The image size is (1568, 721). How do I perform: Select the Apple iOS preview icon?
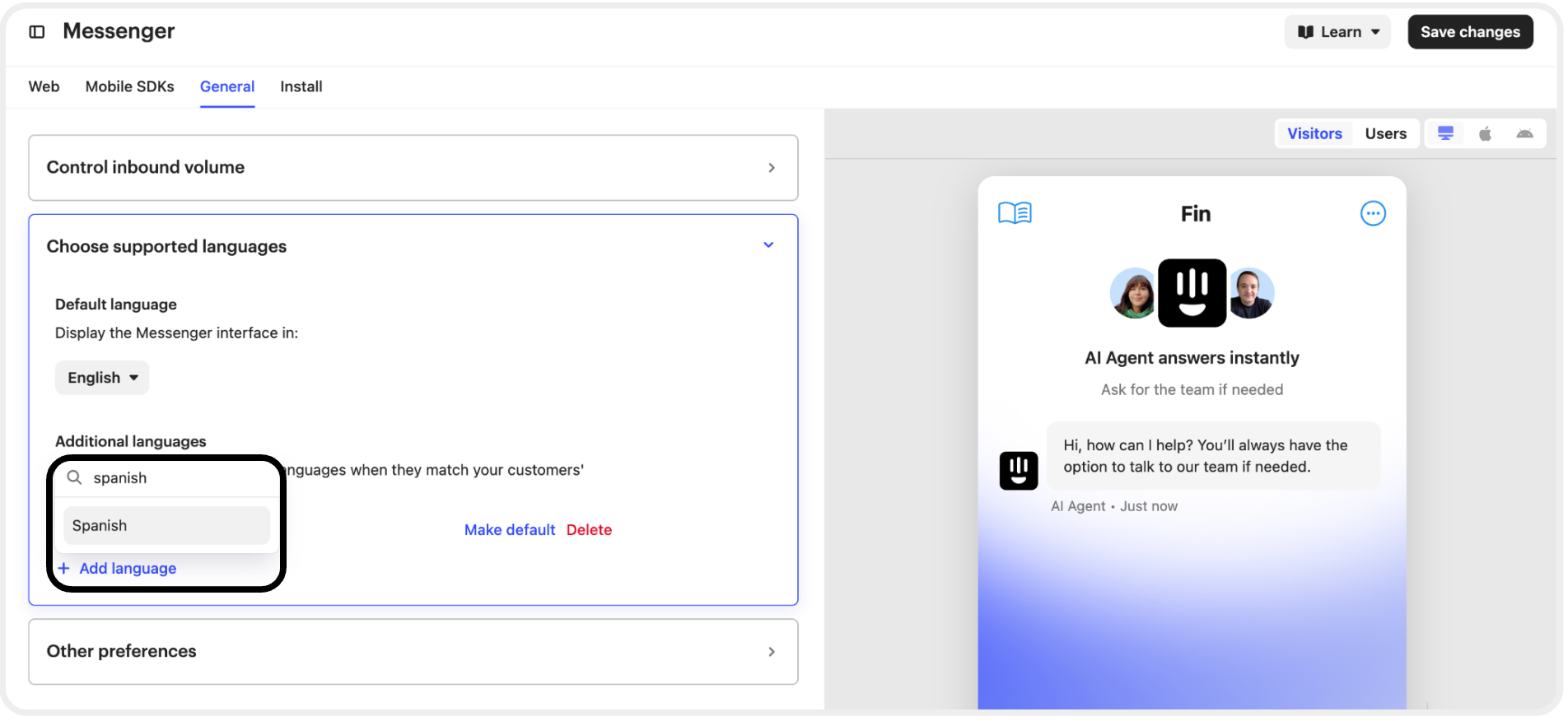(x=1485, y=133)
